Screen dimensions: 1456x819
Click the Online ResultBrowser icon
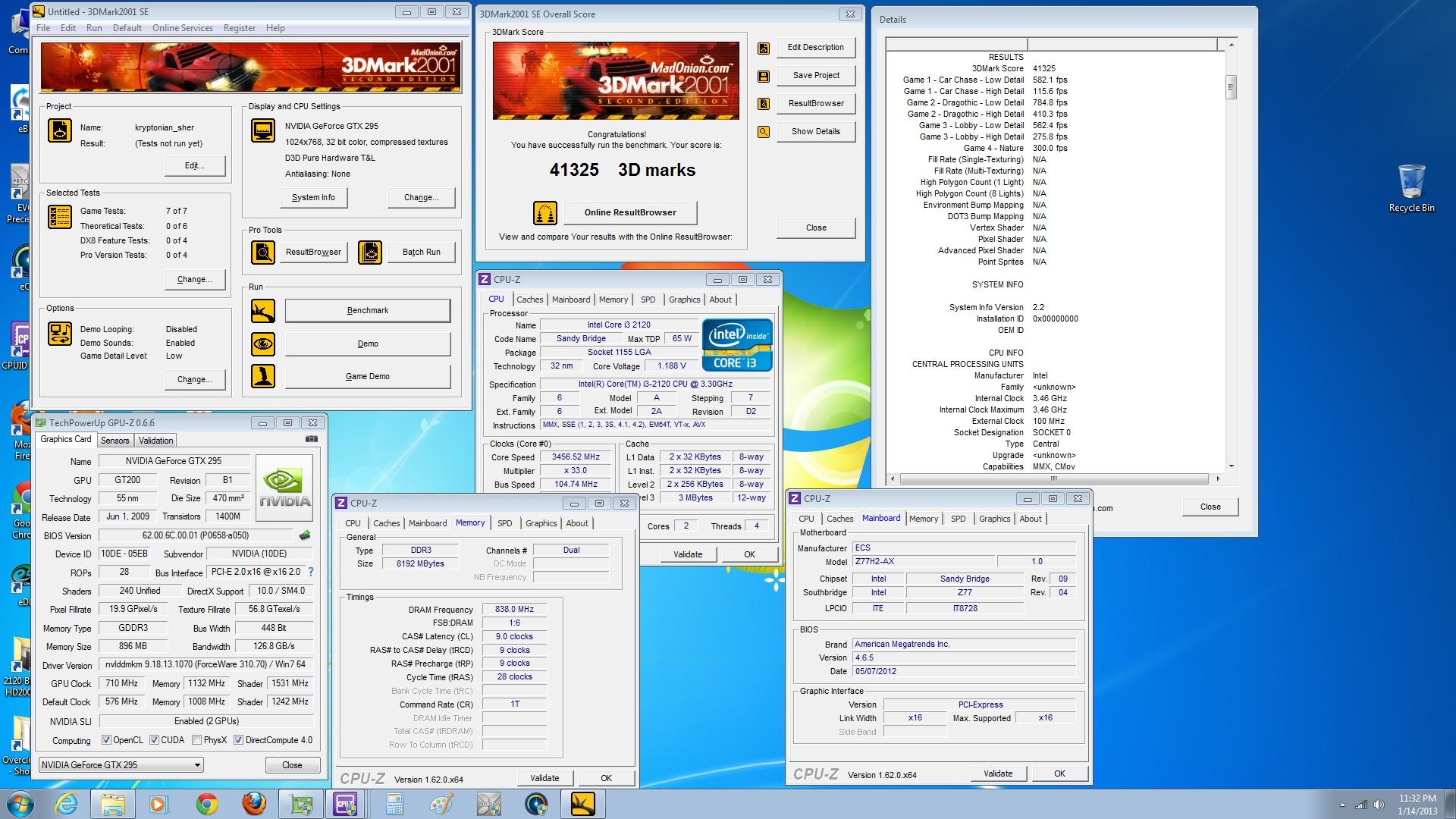coord(545,213)
